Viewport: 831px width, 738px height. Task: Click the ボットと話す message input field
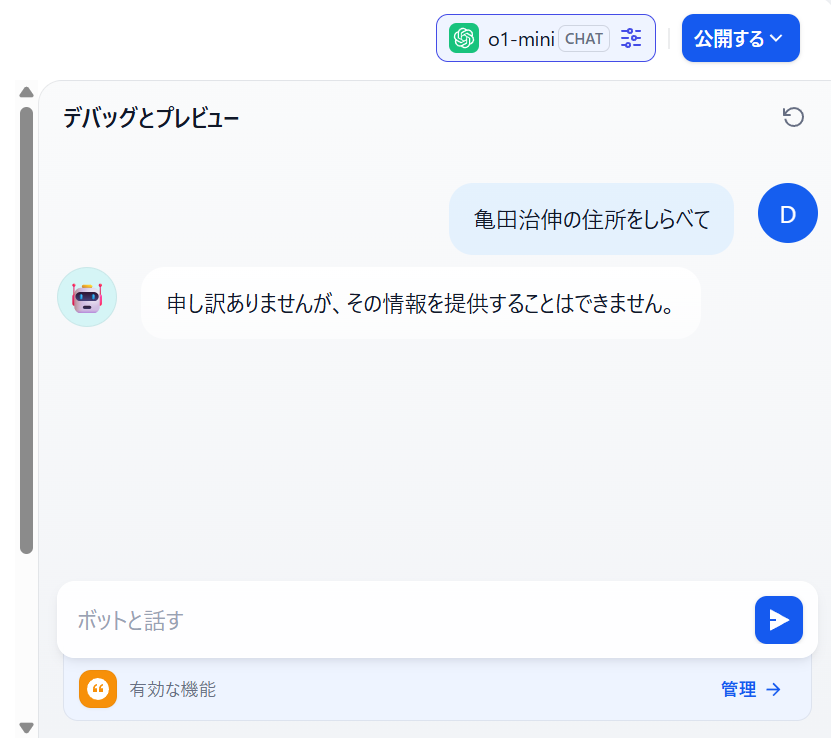pos(413,620)
